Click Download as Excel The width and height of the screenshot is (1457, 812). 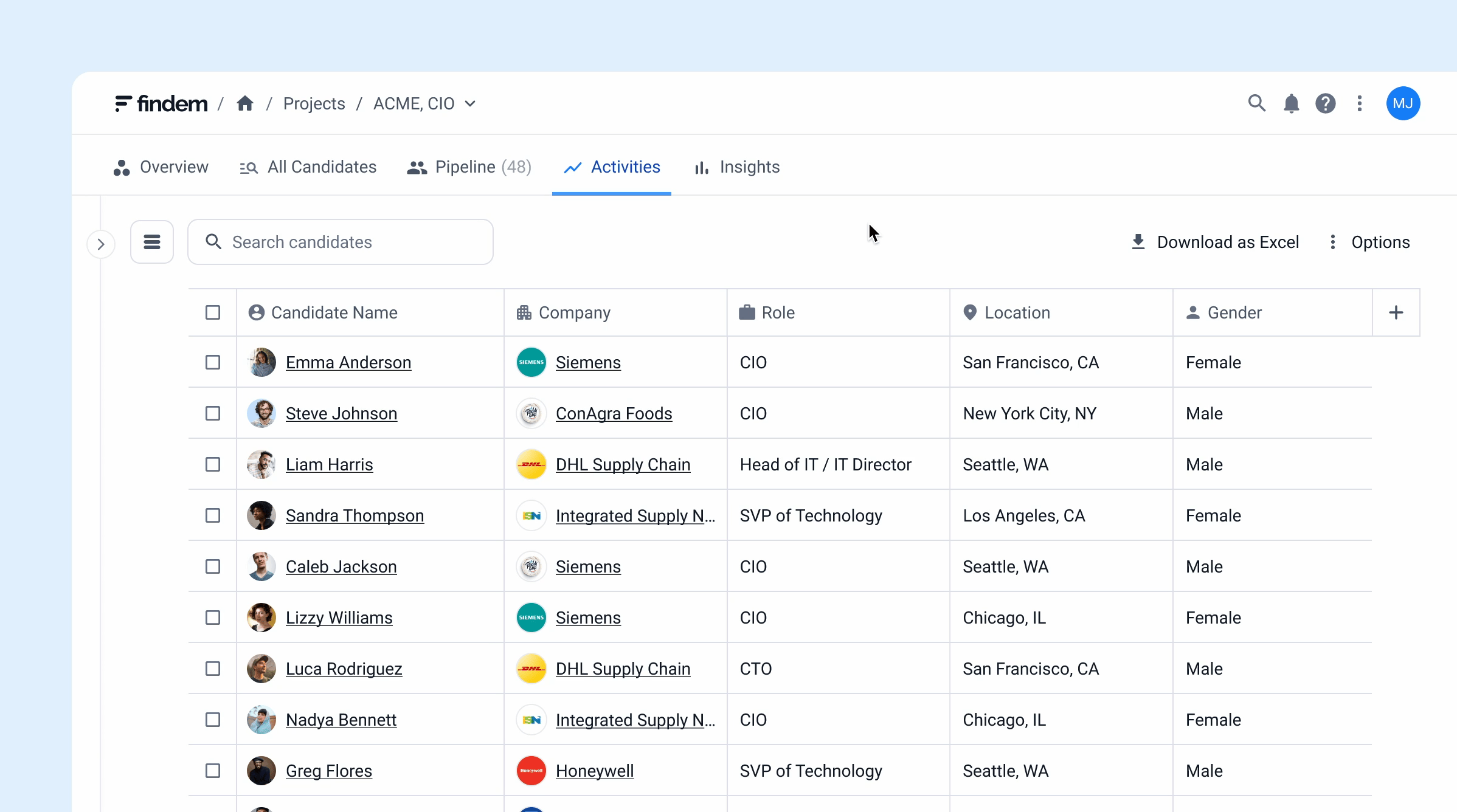pyautogui.click(x=1215, y=242)
